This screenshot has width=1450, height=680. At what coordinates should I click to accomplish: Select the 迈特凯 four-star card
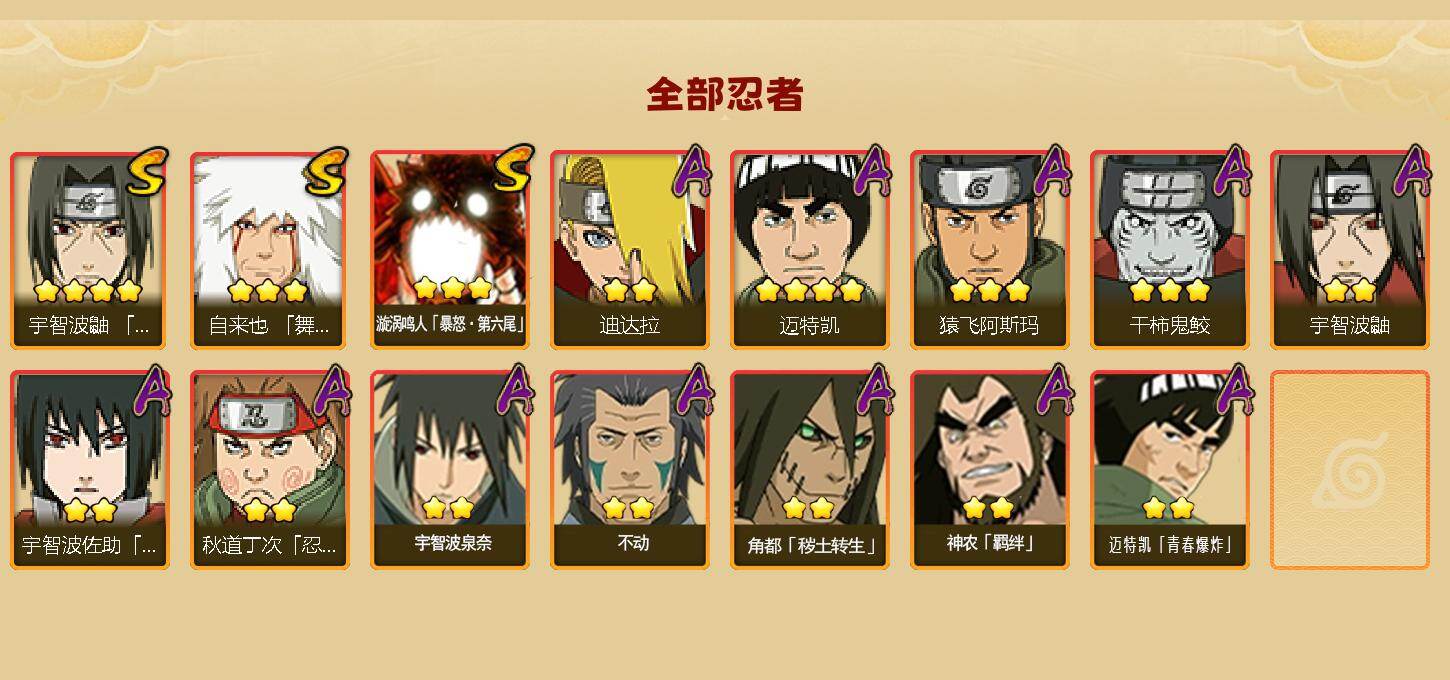(809, 250)
